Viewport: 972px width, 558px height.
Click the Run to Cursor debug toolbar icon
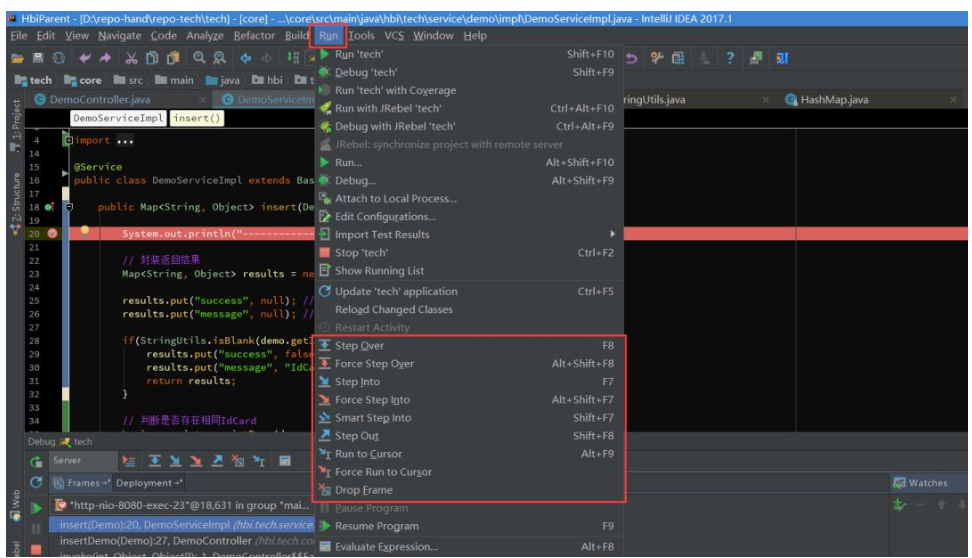coord(259,461)
